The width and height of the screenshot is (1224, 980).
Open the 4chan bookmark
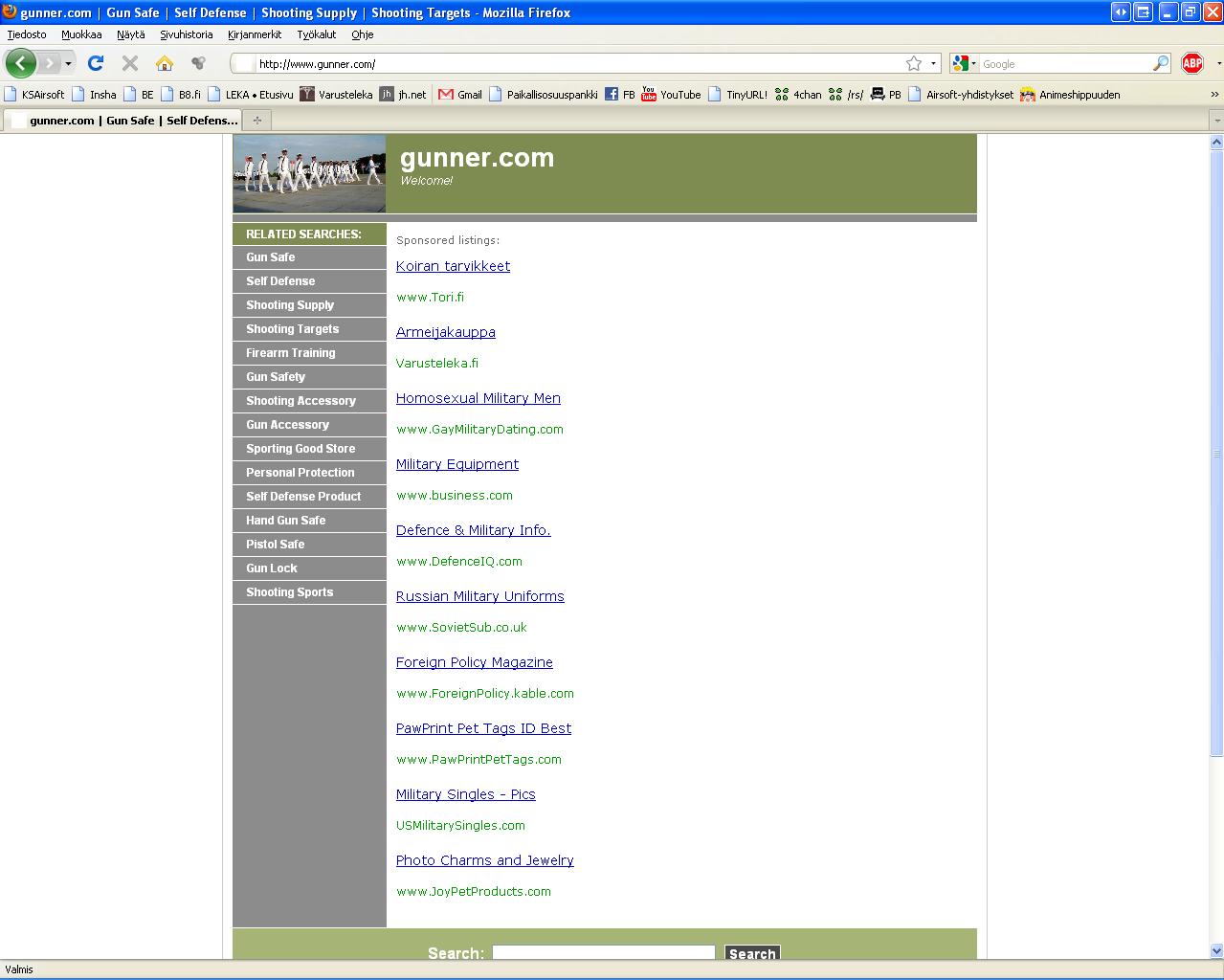click(798, 95)
